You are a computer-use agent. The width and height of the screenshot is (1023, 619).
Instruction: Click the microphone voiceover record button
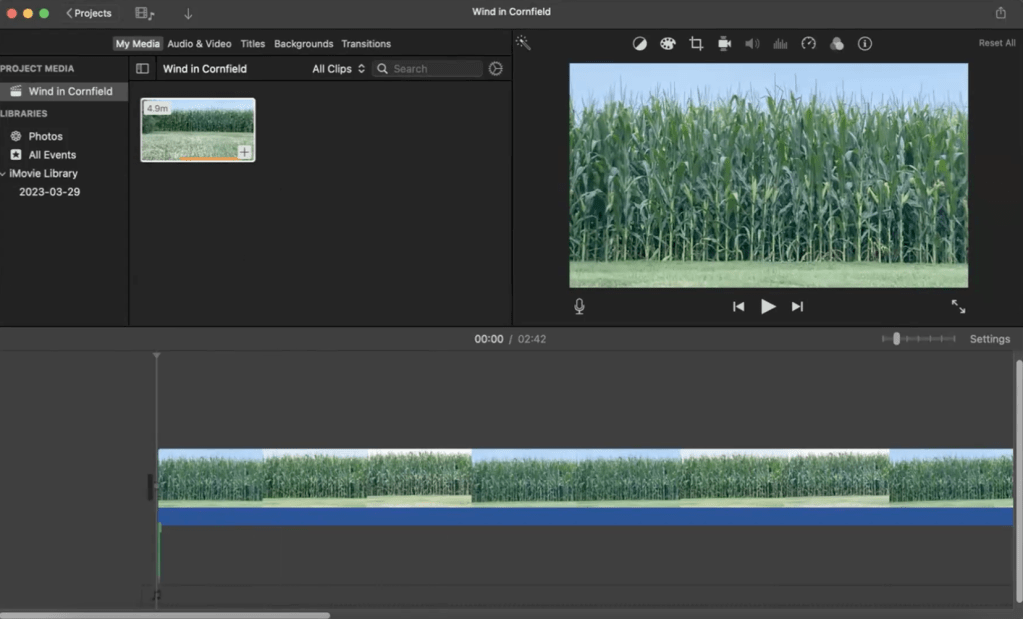(579, 307)
